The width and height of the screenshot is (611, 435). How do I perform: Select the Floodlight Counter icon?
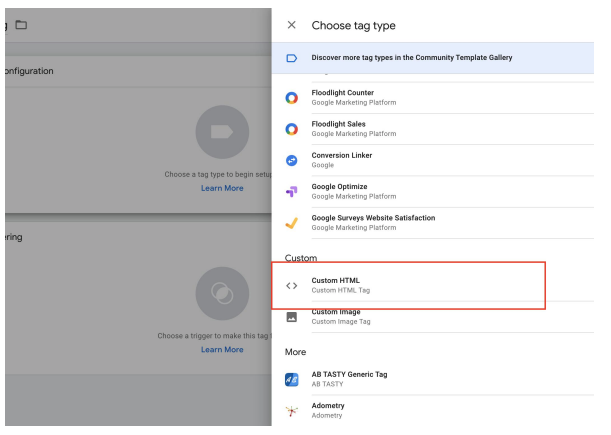tap(291, 97)
